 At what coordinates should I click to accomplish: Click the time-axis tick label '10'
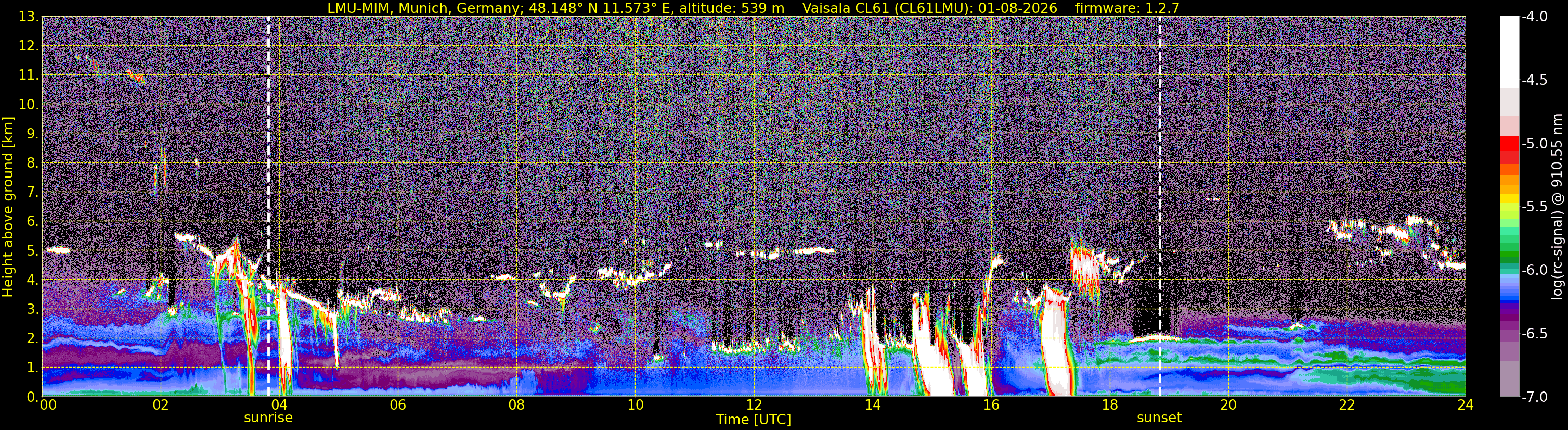pos(636,405)
